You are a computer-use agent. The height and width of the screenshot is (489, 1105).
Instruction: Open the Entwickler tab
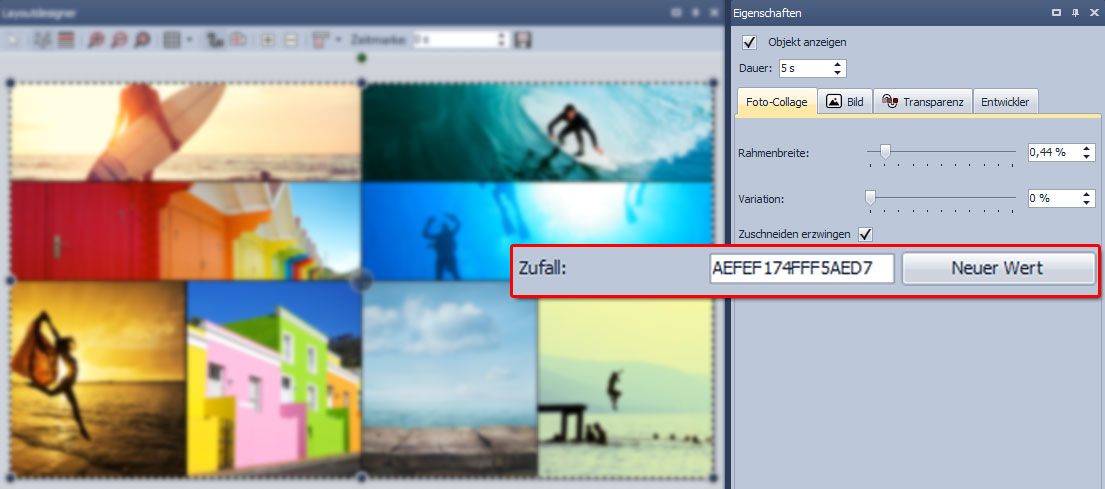pyautogui.click(x=1005, y=101)
